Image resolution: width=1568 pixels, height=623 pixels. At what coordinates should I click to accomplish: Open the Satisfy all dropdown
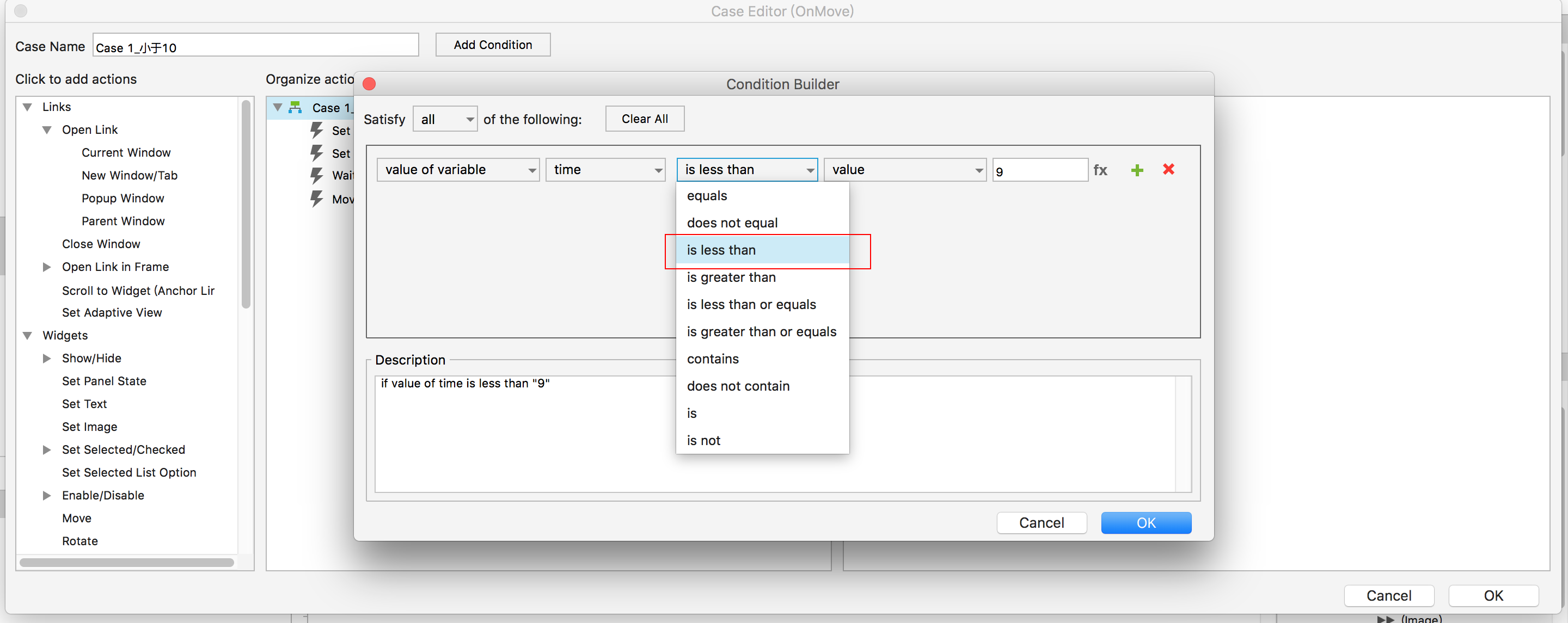click(x=445, y=119)
